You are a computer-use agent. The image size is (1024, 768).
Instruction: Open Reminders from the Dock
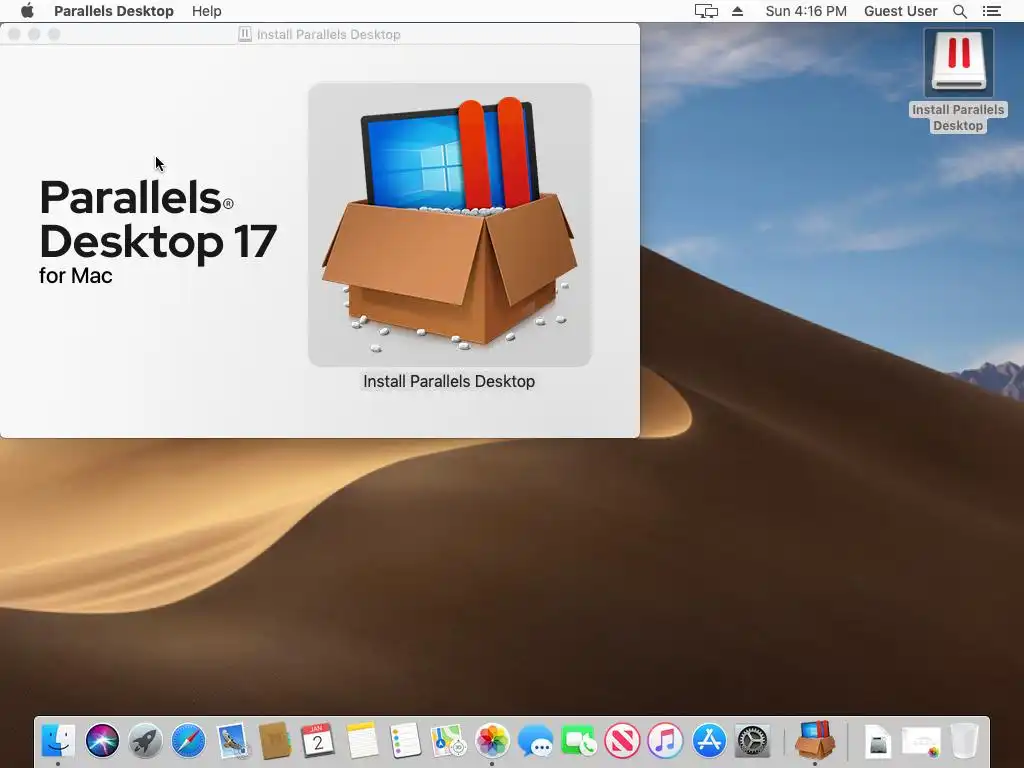[x=405, y=741]
